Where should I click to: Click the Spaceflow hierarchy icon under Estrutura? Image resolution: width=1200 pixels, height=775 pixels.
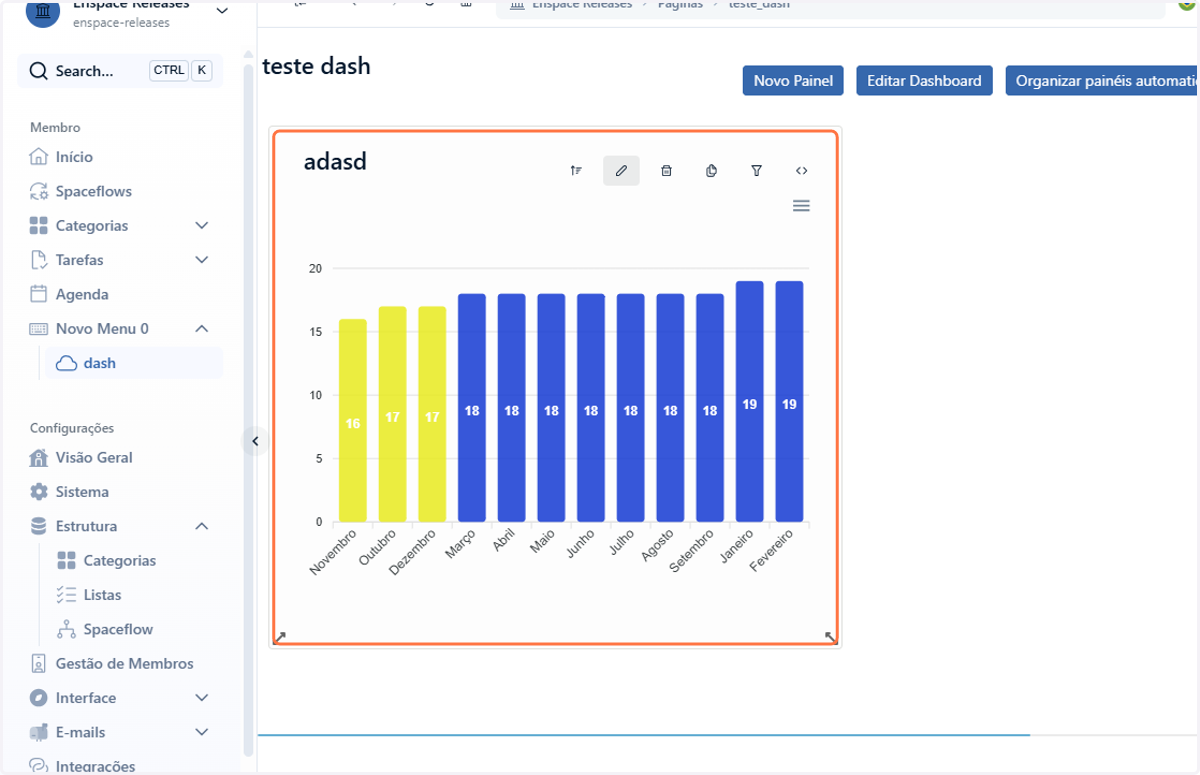point(66,629)
